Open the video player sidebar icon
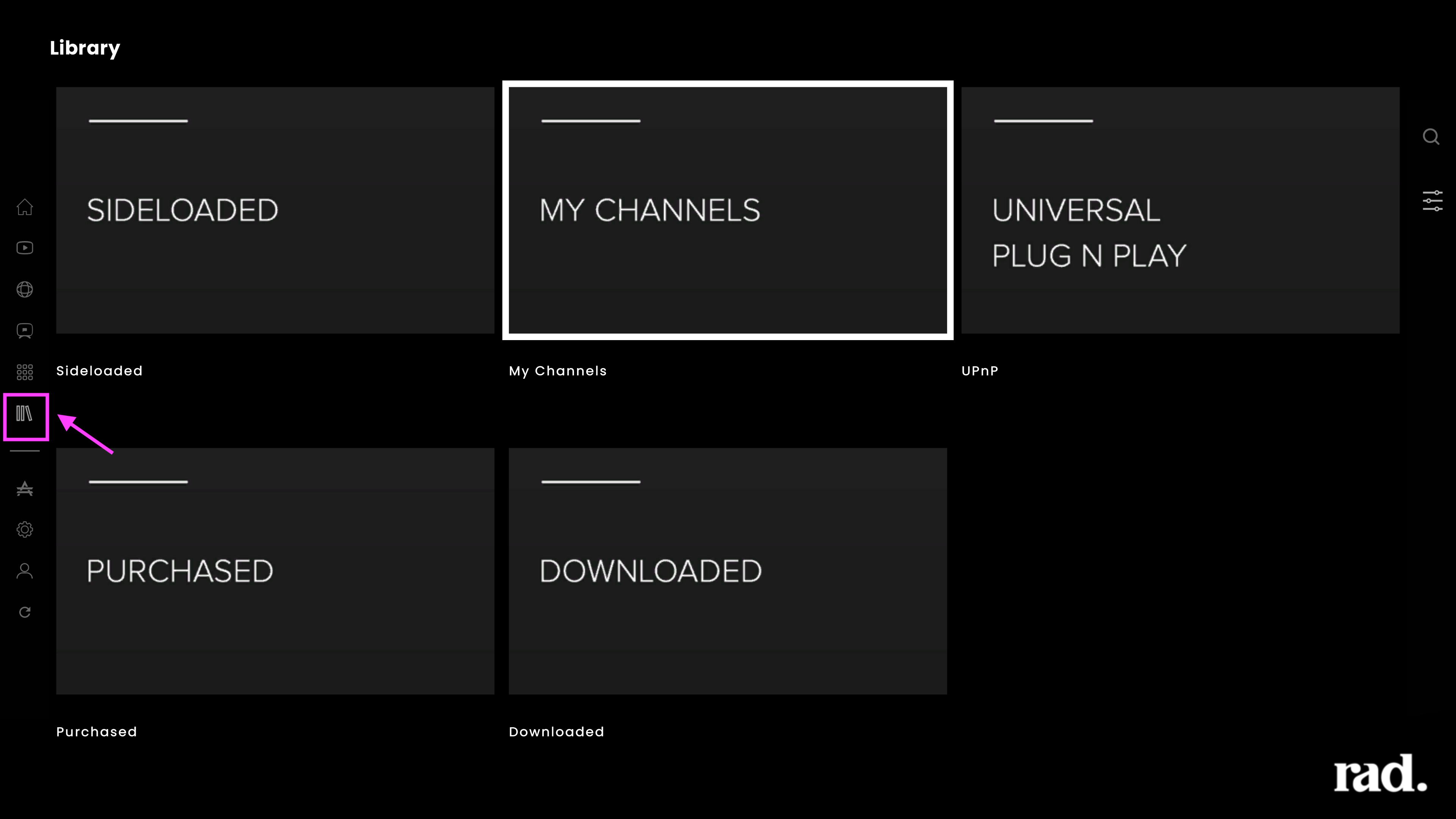 click(24, 248)
